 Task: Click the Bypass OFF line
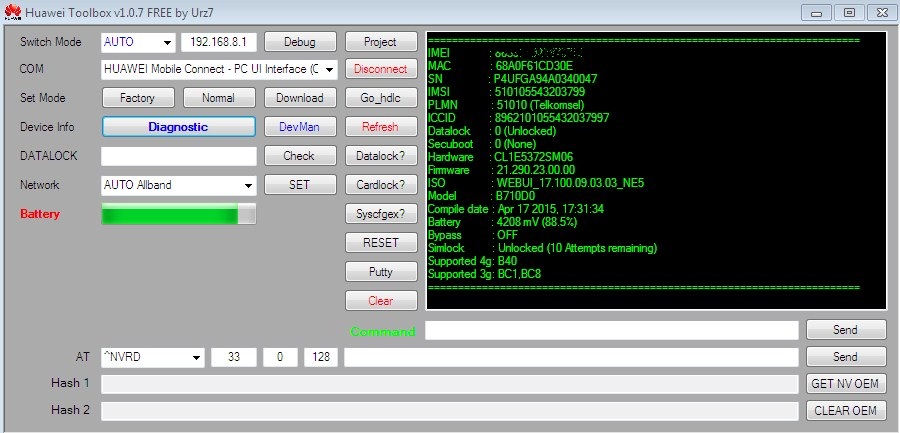click(x=472, y=235)
